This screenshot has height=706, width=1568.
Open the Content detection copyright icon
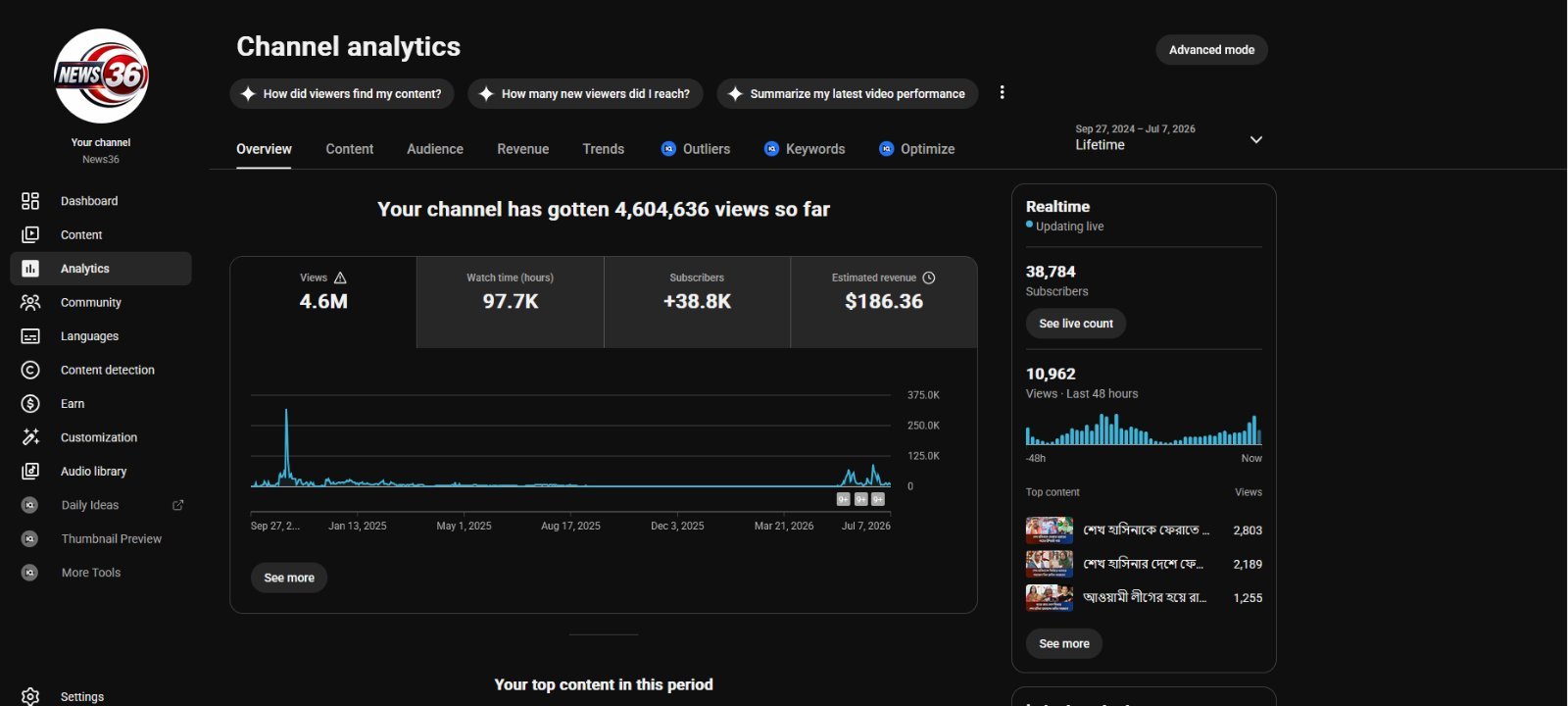click(30, 370)
